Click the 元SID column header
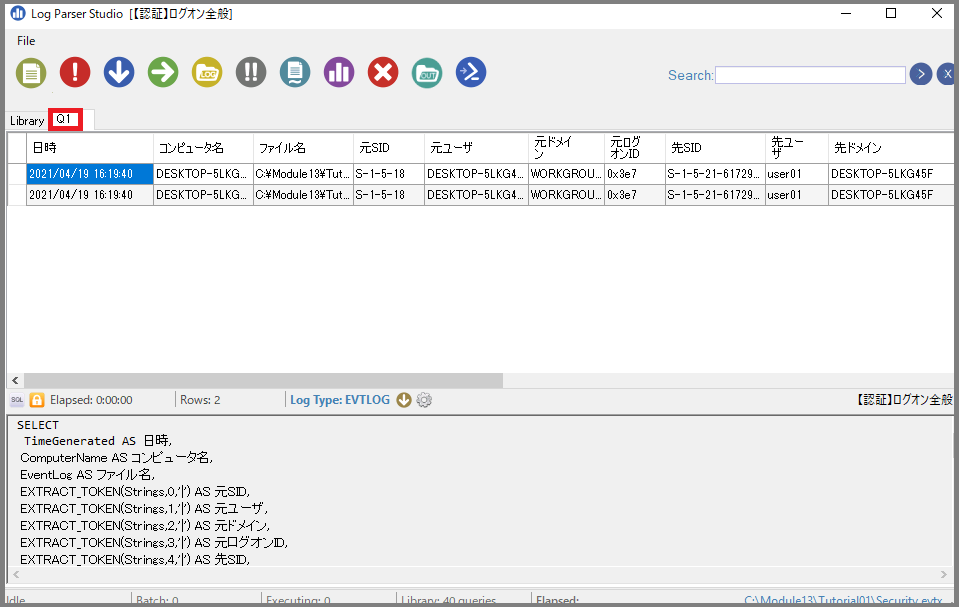The height and width of the screenshot is (607, 959). coord(389,148)
